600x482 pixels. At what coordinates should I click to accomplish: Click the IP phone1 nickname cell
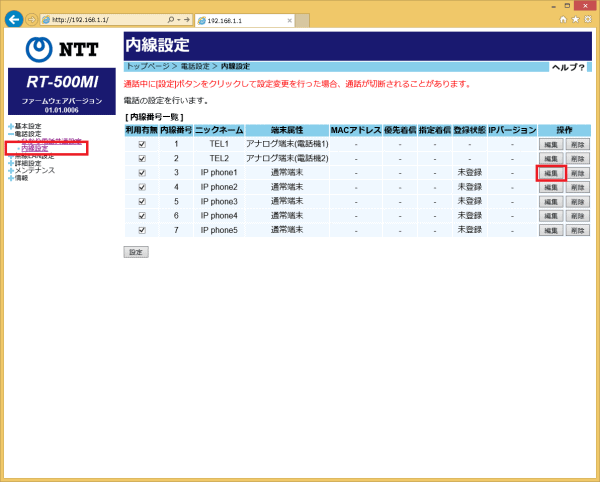(x=219, y=173)
